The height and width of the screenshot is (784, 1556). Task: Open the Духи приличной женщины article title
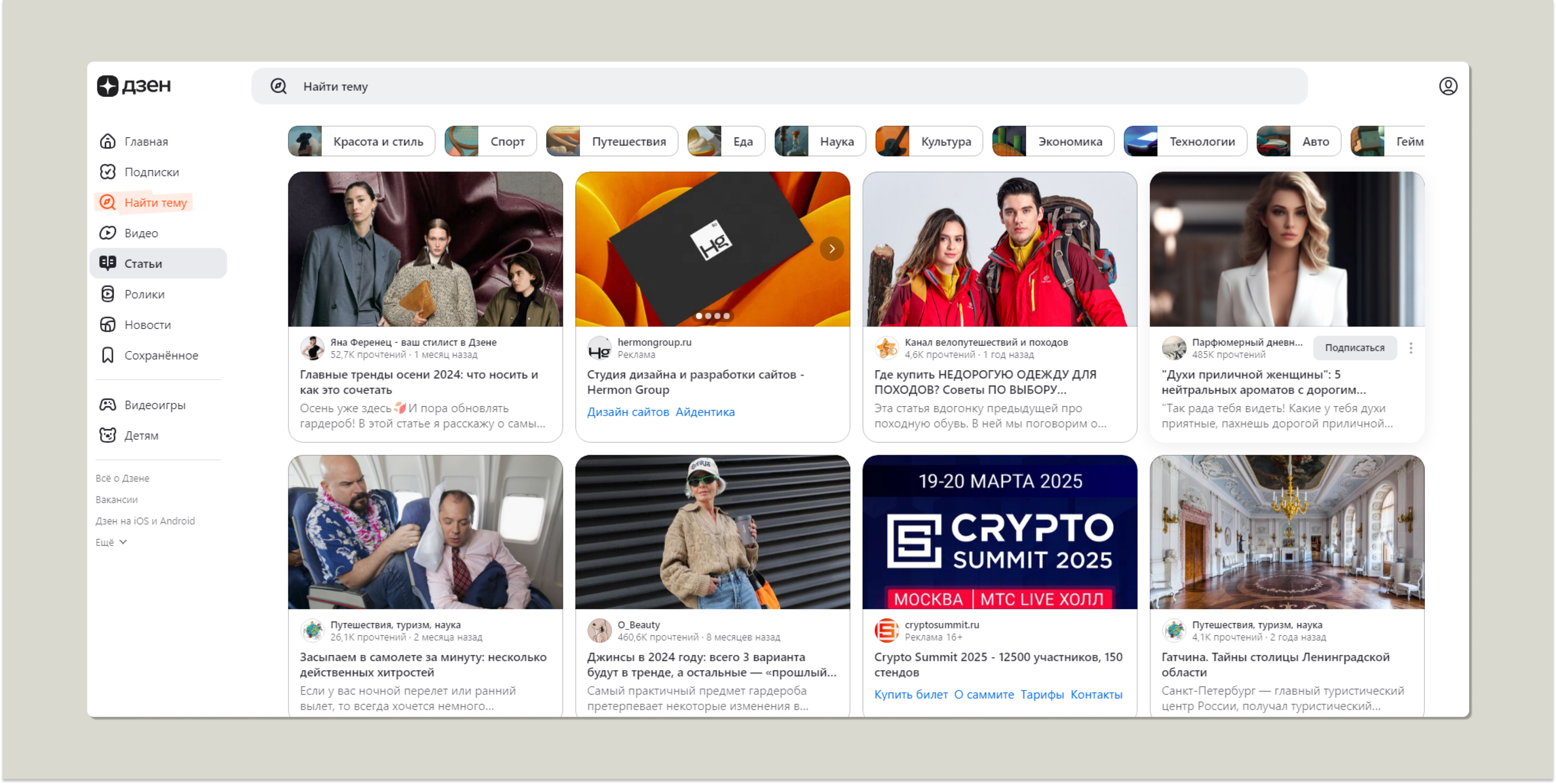click(1263, 382)
